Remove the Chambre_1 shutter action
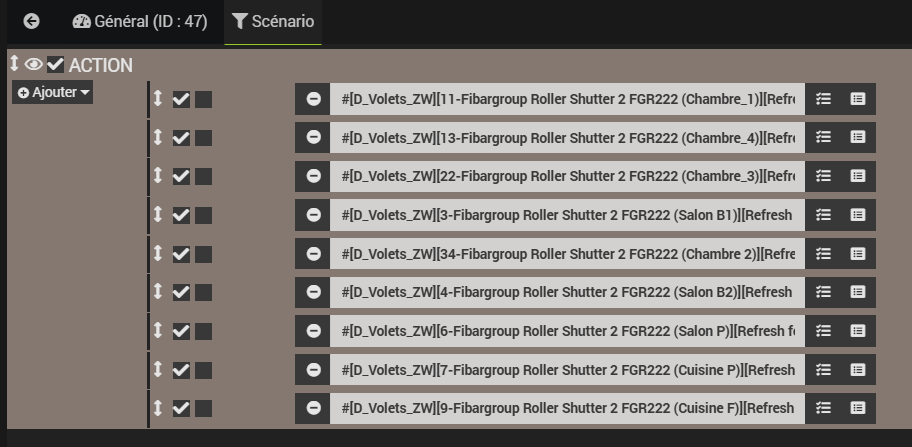Image resolution: width=912 pixels, height=447 pixels. click(x=313, y=99)
